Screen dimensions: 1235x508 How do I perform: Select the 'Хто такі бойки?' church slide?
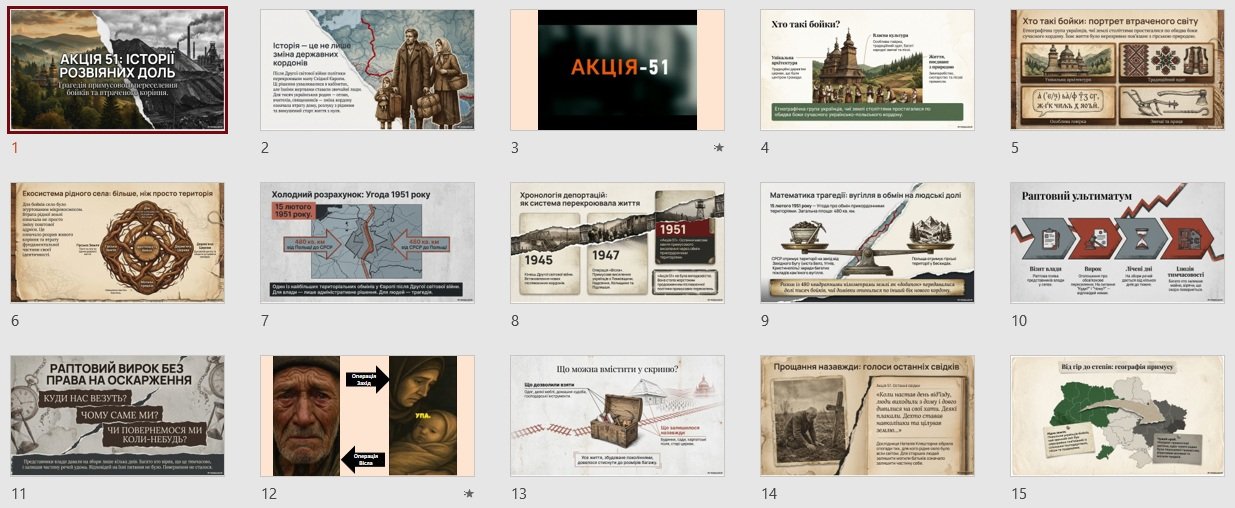[867, 70]
